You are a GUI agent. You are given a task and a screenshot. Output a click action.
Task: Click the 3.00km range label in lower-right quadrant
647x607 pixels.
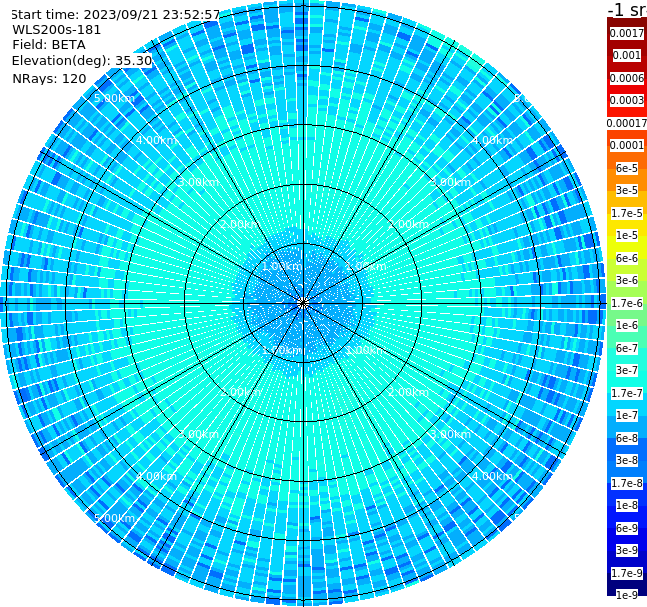(x=450, y=434)
